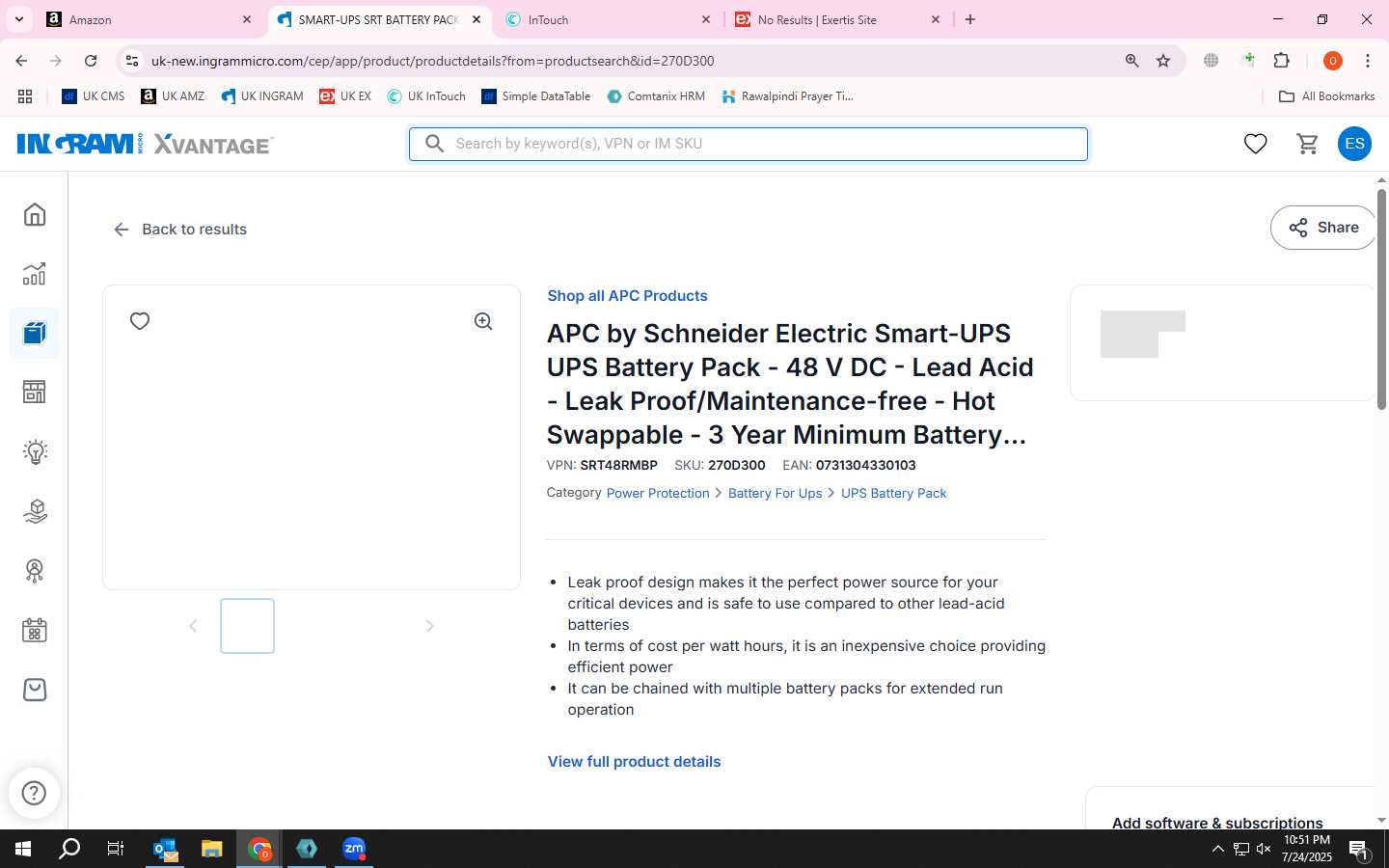The width and height of the screenshot is (1389, 868).
Task: Select the product image thumbnail
Action: pos(247,626)
